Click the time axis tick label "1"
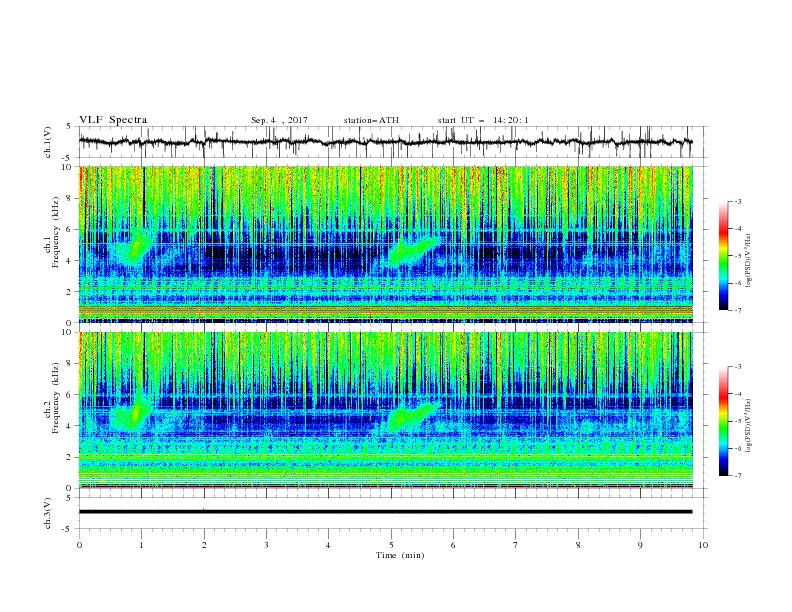This screenshot has width=792, height=612. (x=141, y=545)
